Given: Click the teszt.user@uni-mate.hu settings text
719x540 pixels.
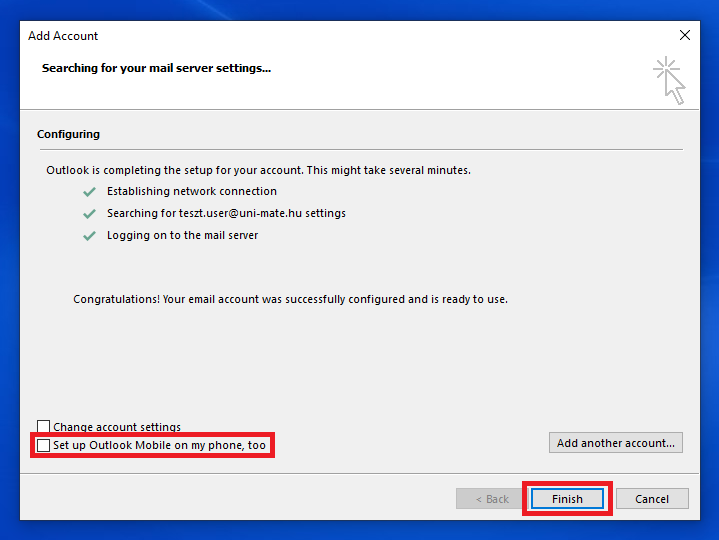Looking at the screenshot, I should click(226, 213).
